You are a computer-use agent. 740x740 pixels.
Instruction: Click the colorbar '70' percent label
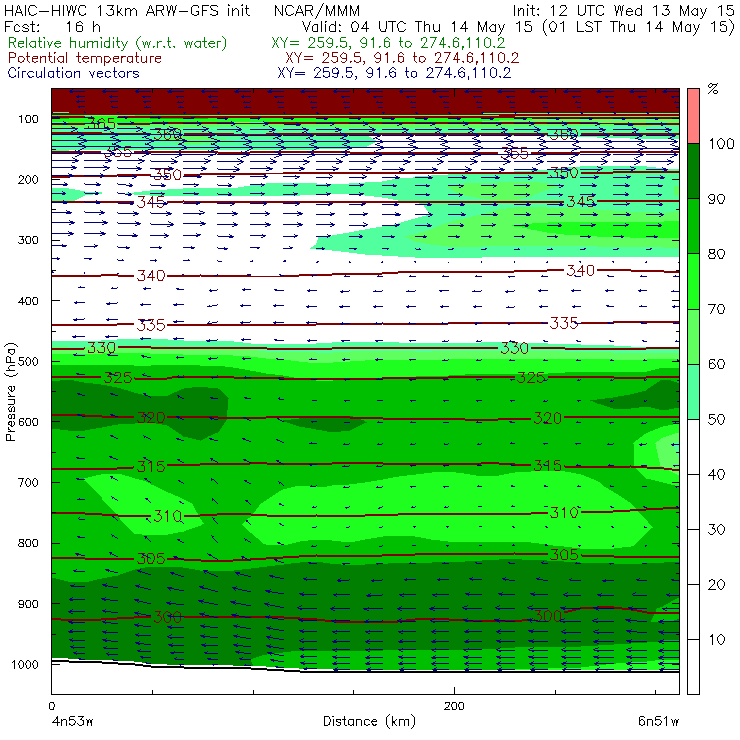pos(716,309)
